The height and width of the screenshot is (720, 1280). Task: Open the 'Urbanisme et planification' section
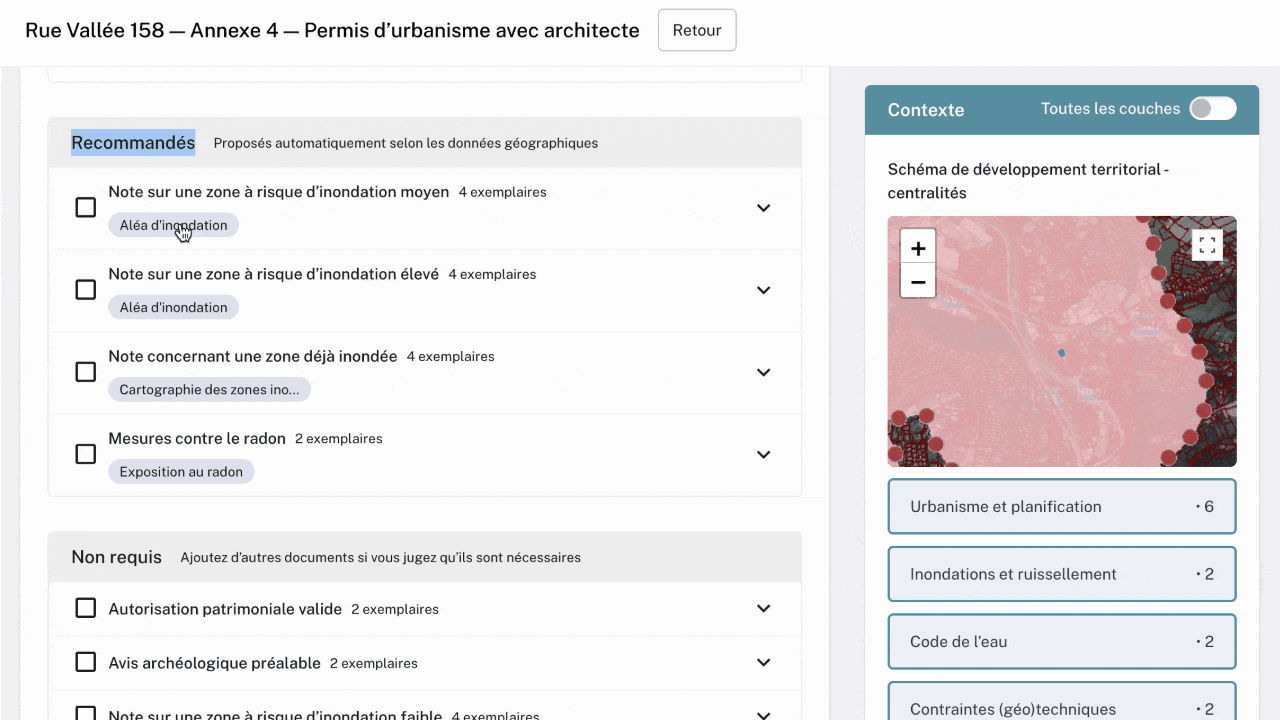(1061, 507)
